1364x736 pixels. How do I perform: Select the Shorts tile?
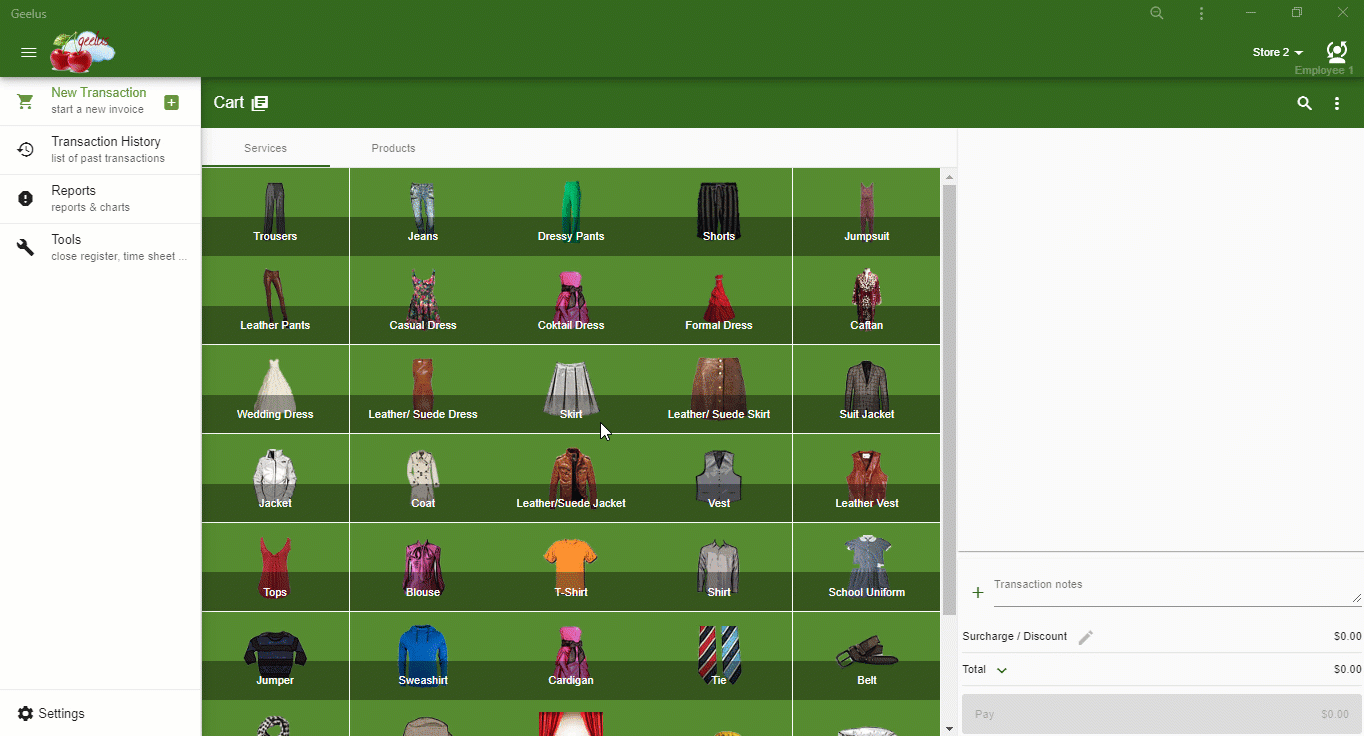pos(719,212)
